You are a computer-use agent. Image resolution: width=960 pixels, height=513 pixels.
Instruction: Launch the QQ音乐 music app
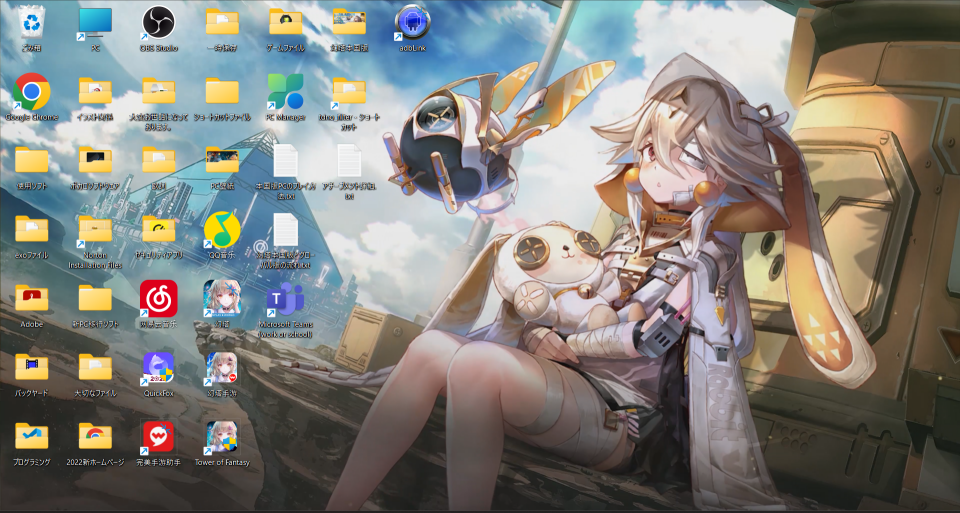(x=221, y=231)
